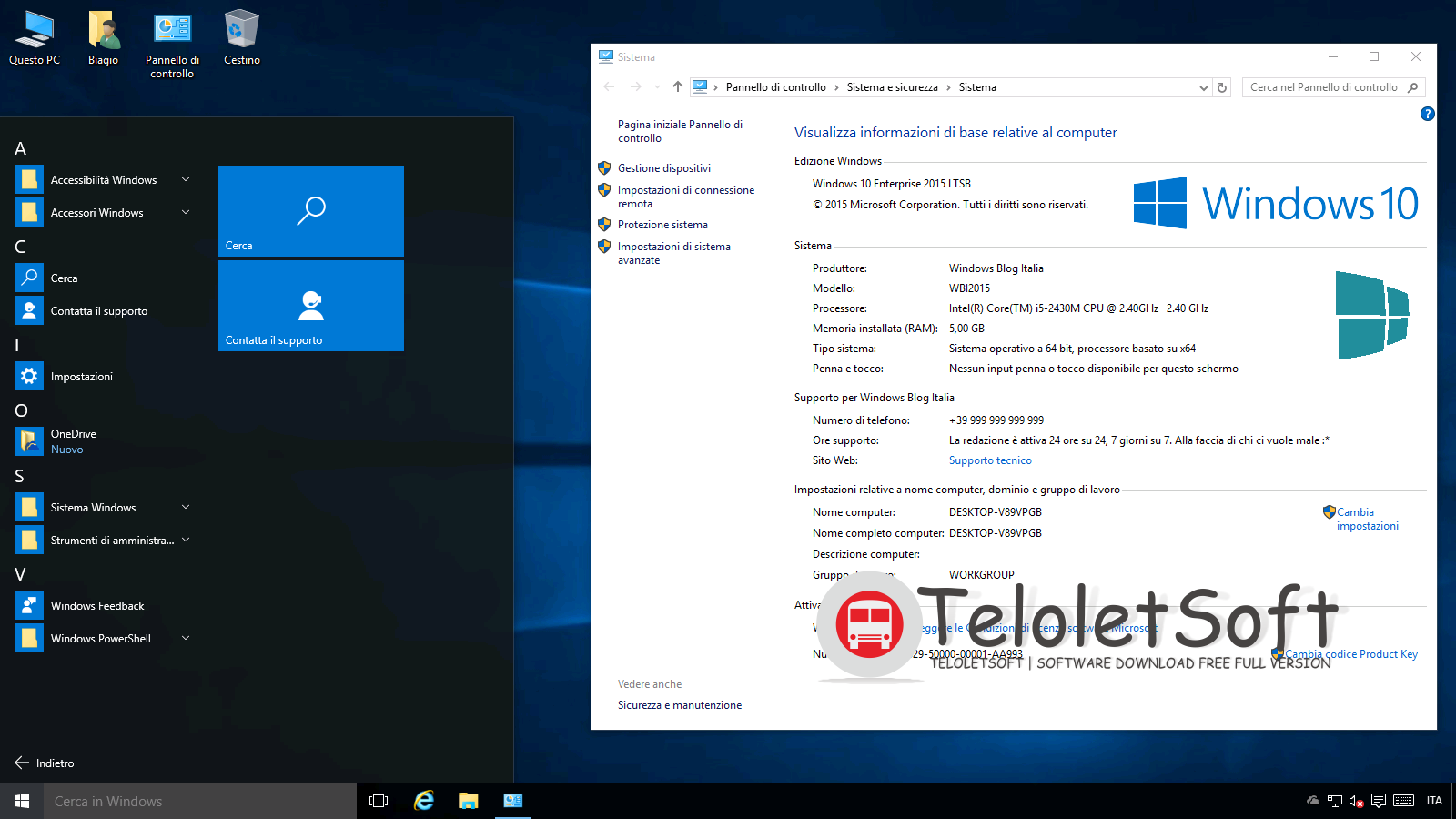This screenshot has width=1456, height=819.
Task: Jump to letter C section header
Action: pyautogui.click(x=20, y=247)
